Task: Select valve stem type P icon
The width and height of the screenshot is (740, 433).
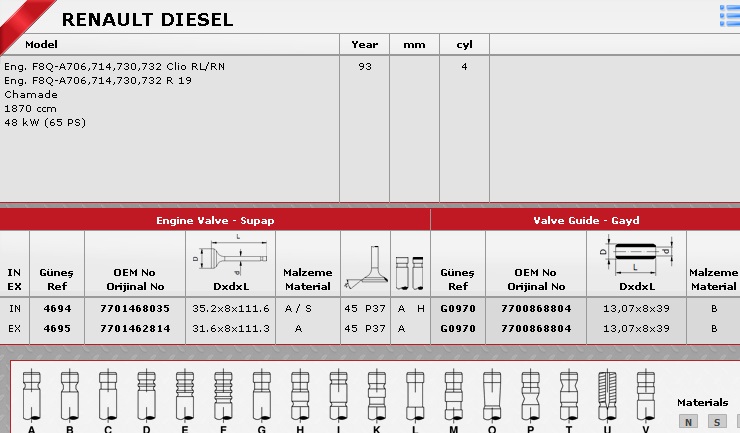Action: pos(530,395)
